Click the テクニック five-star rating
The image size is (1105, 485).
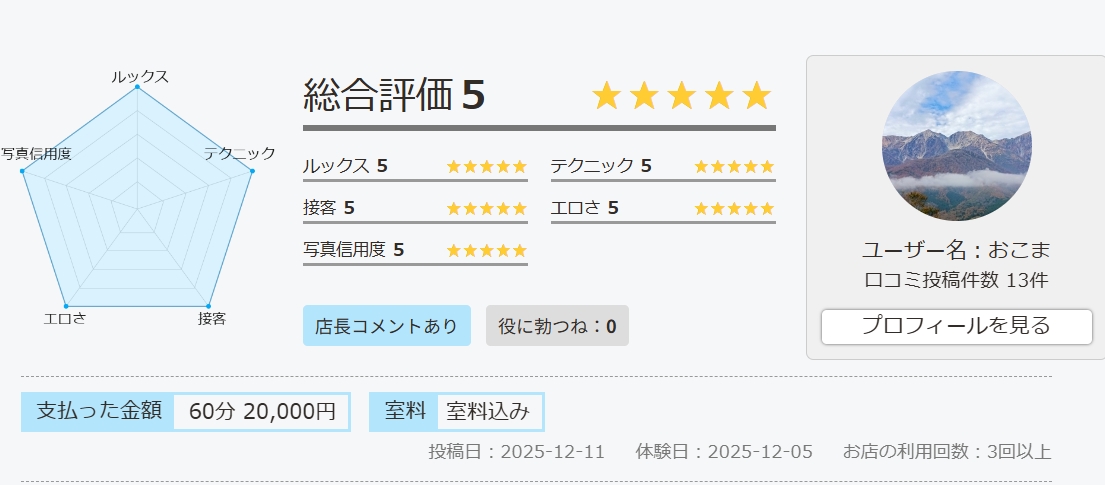pos(734,166)
